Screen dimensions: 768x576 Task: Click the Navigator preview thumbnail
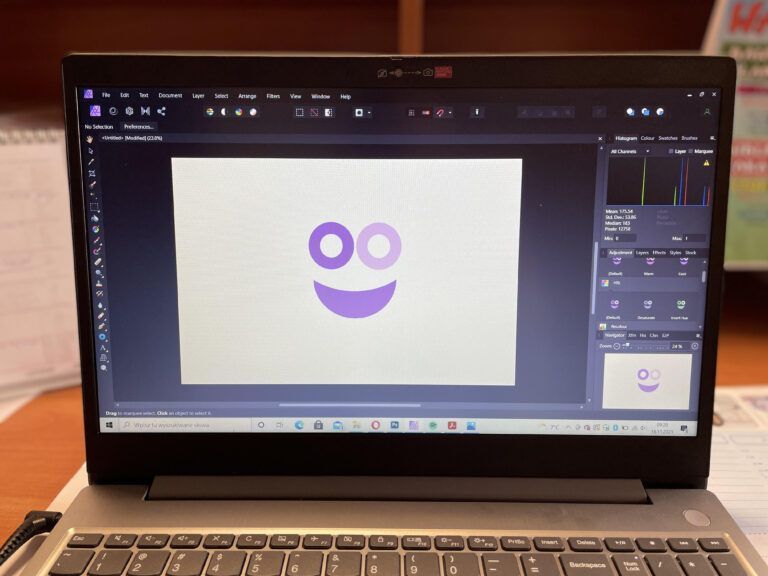pos(647,381)
